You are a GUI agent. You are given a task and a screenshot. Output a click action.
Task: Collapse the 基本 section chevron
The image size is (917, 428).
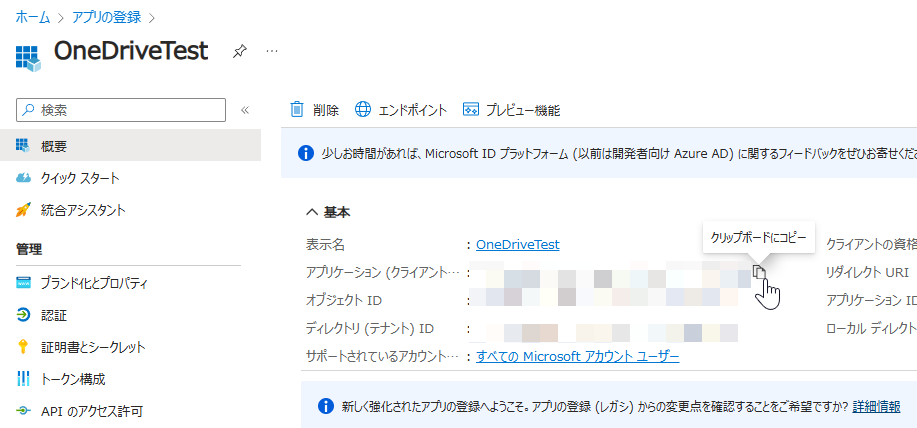click(312, 212)
